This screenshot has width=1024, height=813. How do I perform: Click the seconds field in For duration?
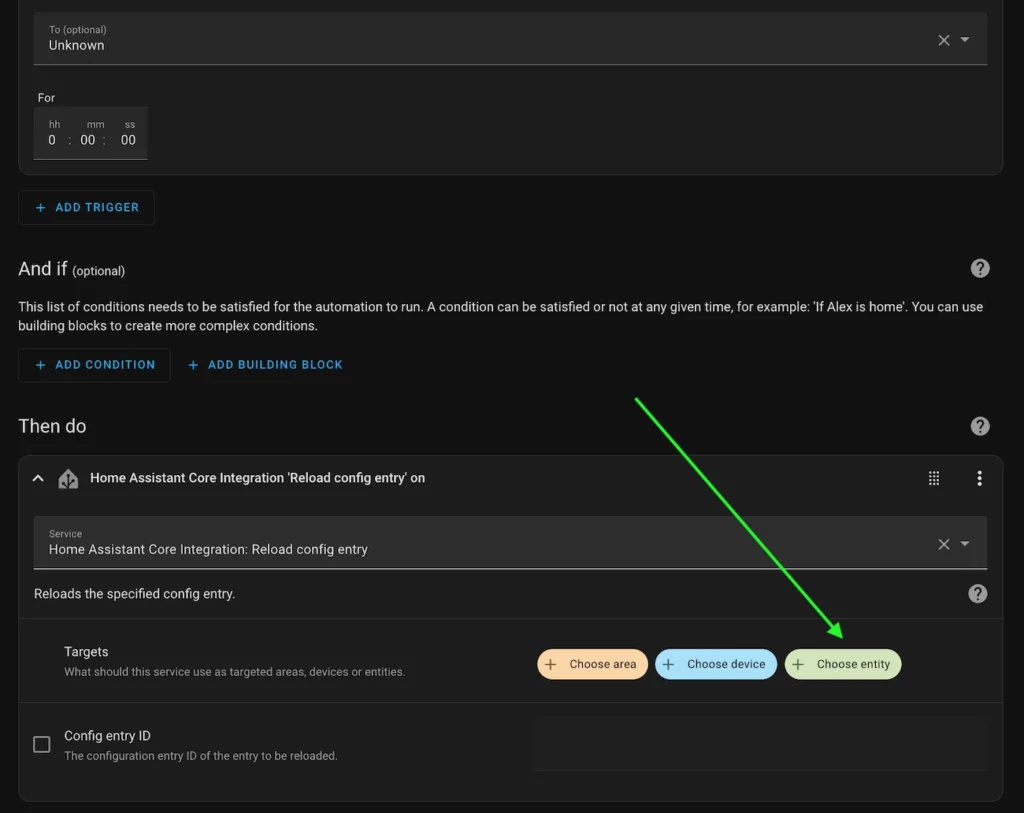coord(128,140)
